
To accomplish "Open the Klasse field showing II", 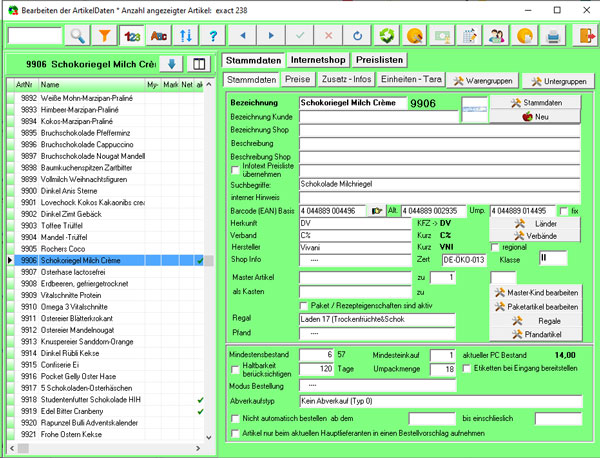I will click(x=553, y=259).
